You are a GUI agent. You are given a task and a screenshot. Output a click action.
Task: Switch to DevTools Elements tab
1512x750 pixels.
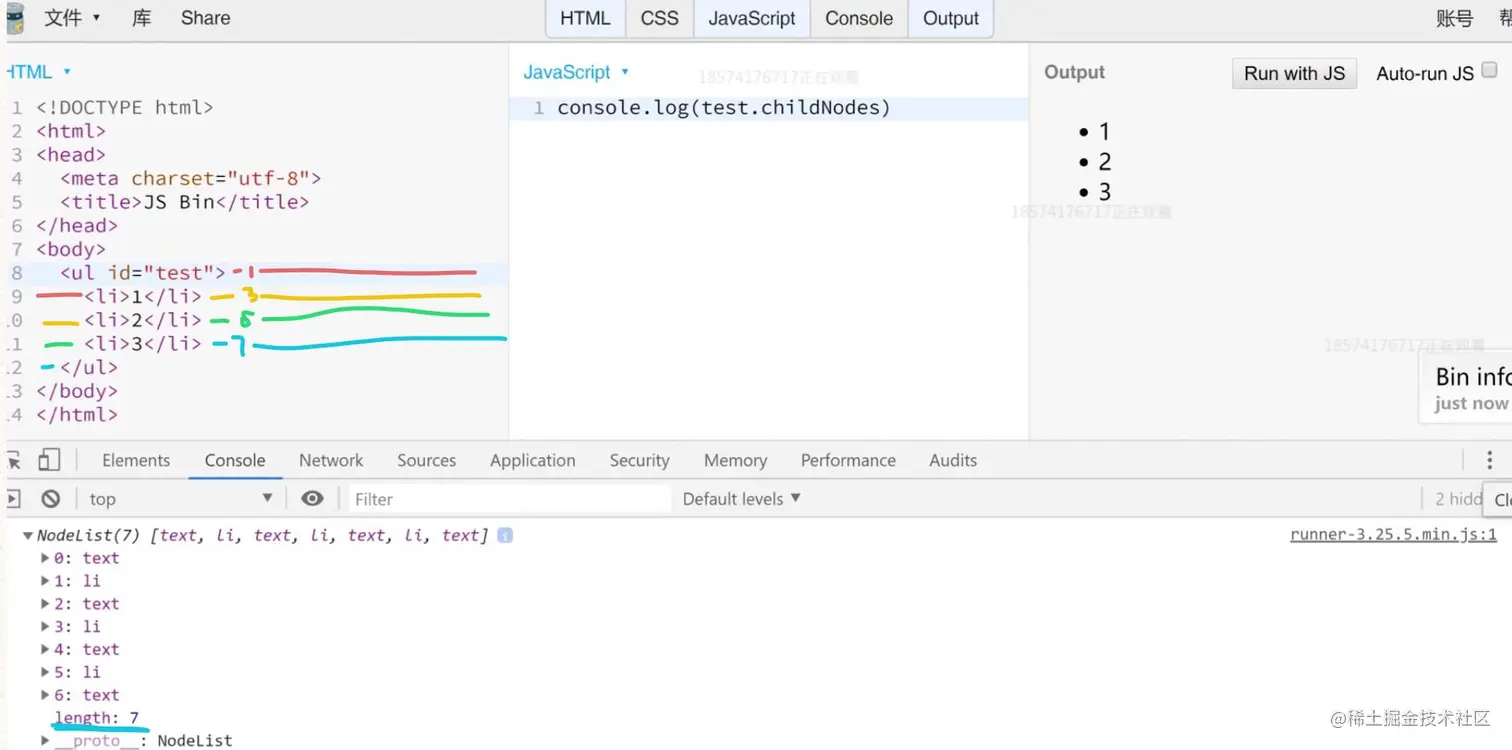pos(136,460)
